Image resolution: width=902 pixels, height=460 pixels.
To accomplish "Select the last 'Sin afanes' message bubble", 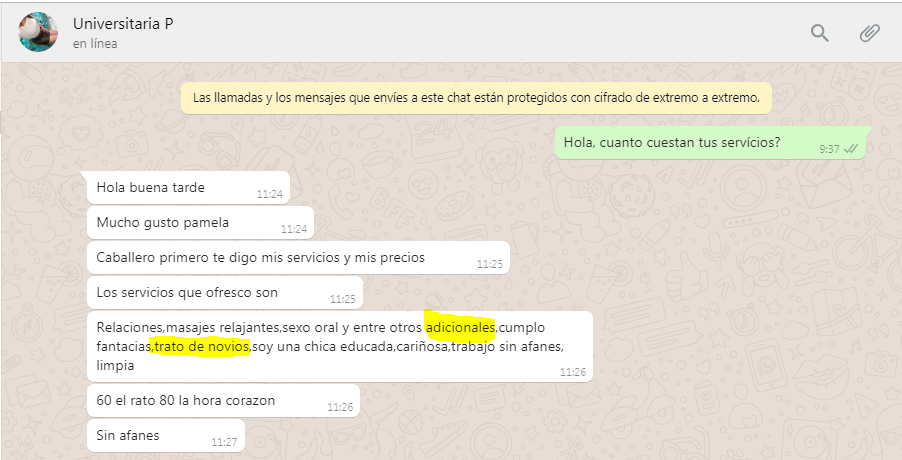I will [x=166, y=436].
